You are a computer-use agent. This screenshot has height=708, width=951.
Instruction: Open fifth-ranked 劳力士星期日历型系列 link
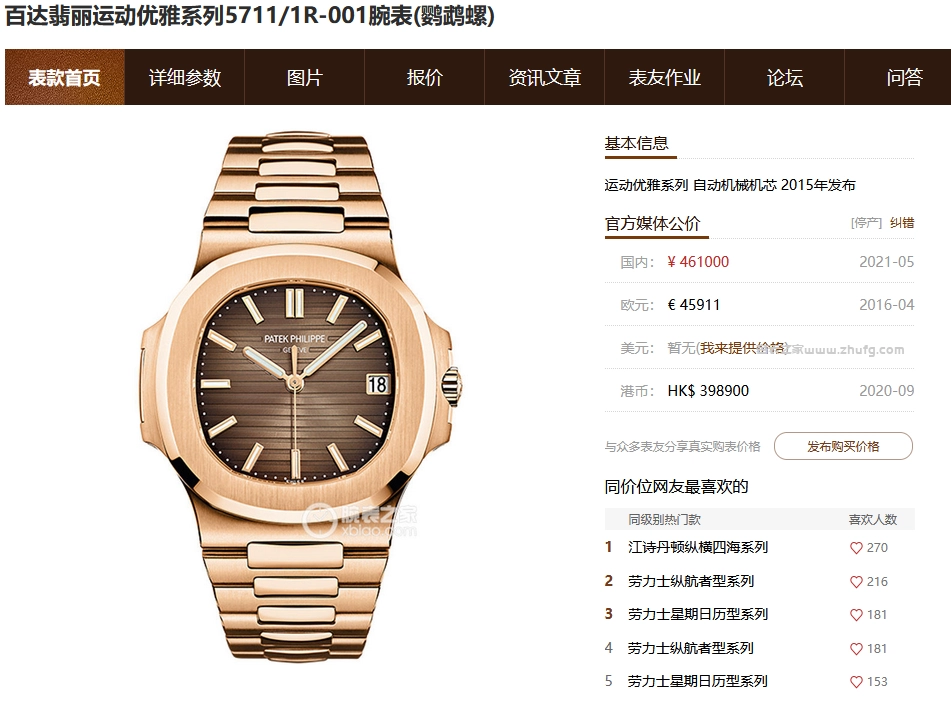(x=698, y=681)
